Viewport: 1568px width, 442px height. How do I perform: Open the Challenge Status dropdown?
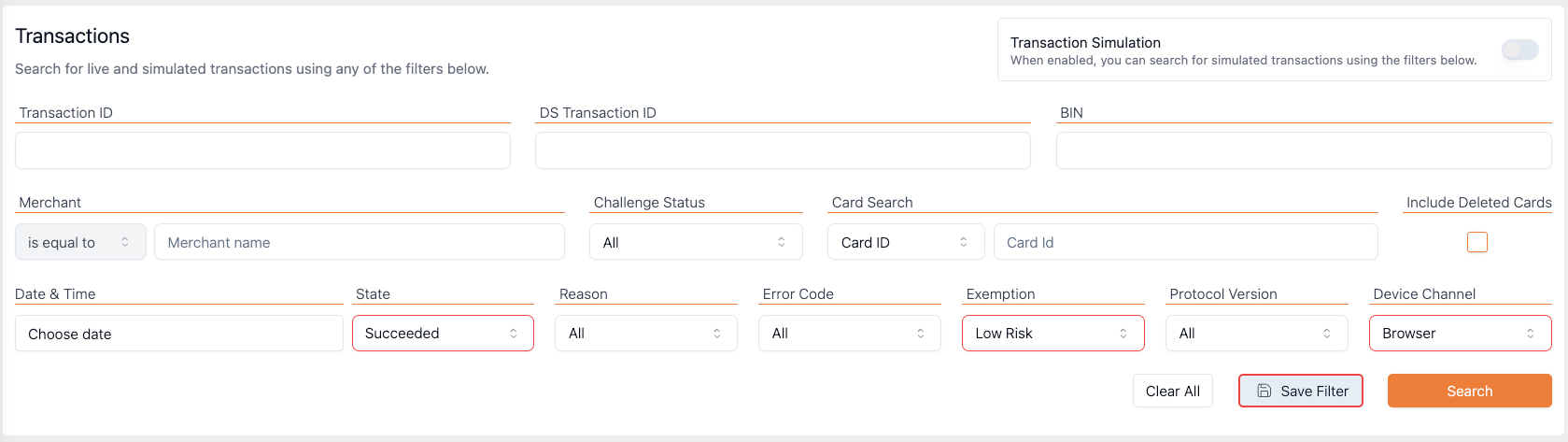pos(696,242)
